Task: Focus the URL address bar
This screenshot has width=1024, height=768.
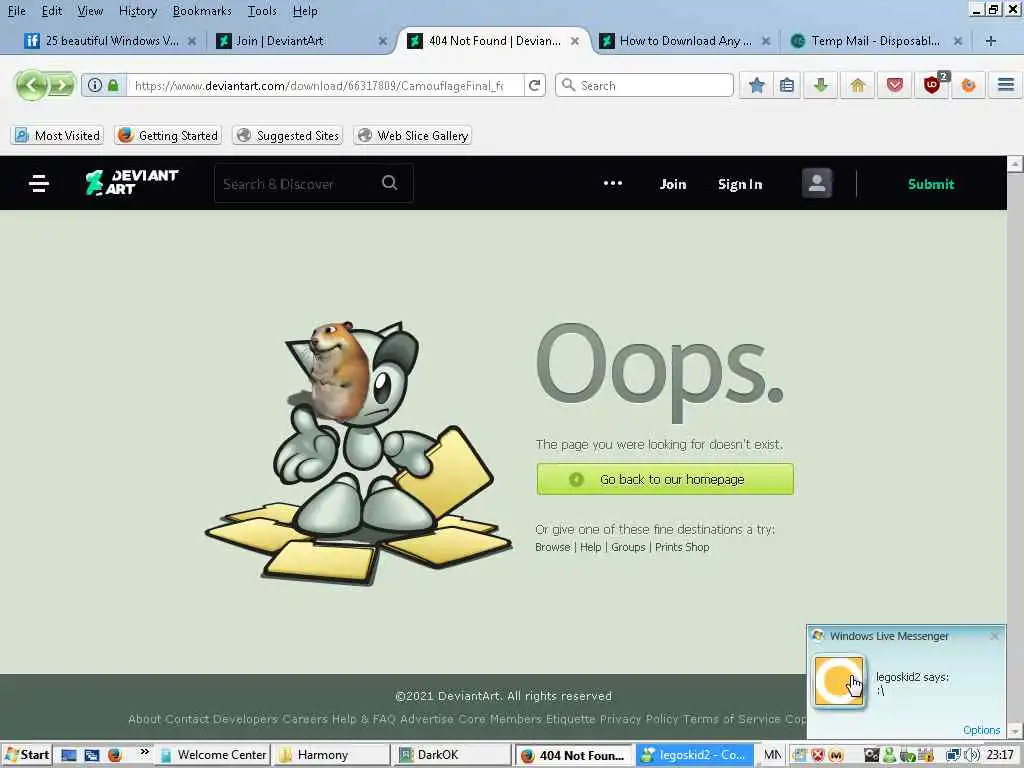Action: [x=325, y=85]
